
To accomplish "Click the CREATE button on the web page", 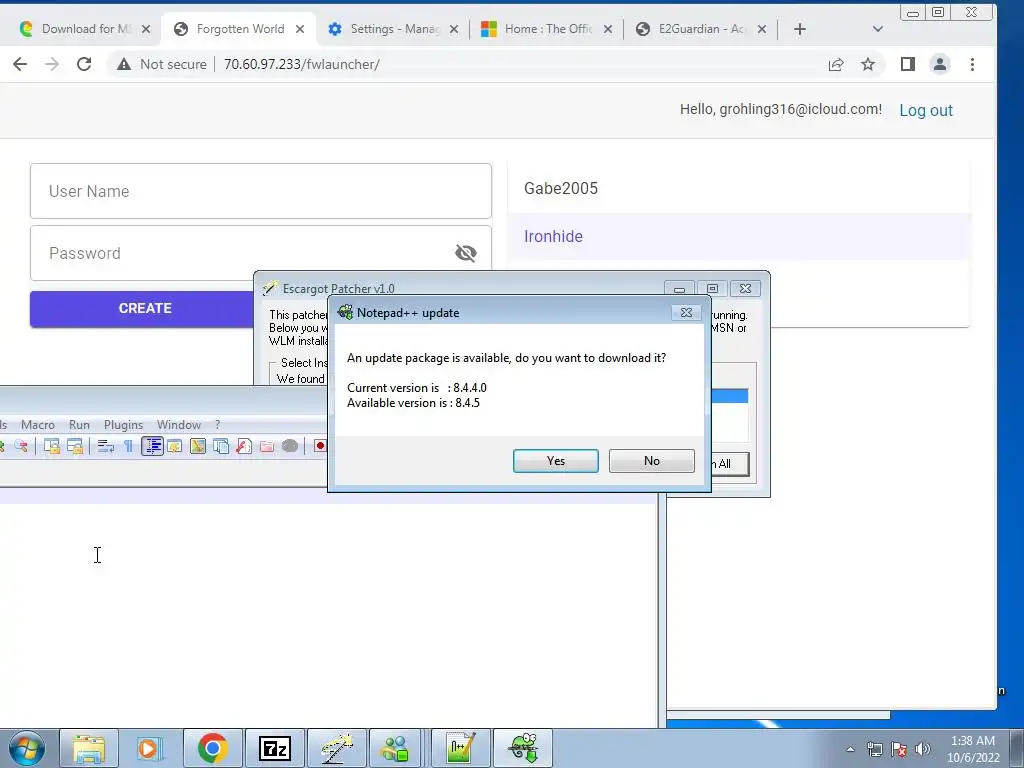I will [x=145, y=308].
